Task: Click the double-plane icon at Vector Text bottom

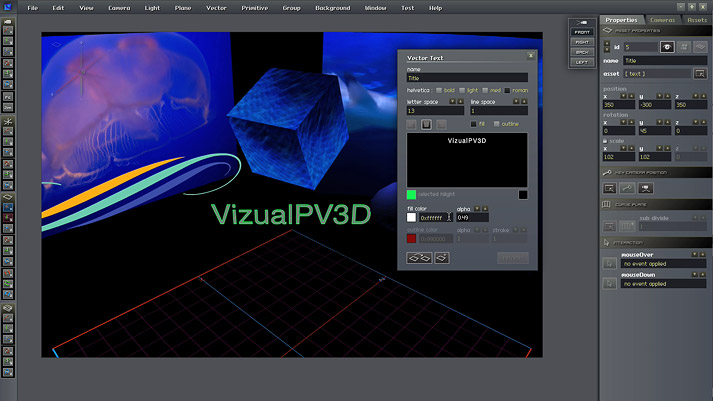Action: coord(418,258)
